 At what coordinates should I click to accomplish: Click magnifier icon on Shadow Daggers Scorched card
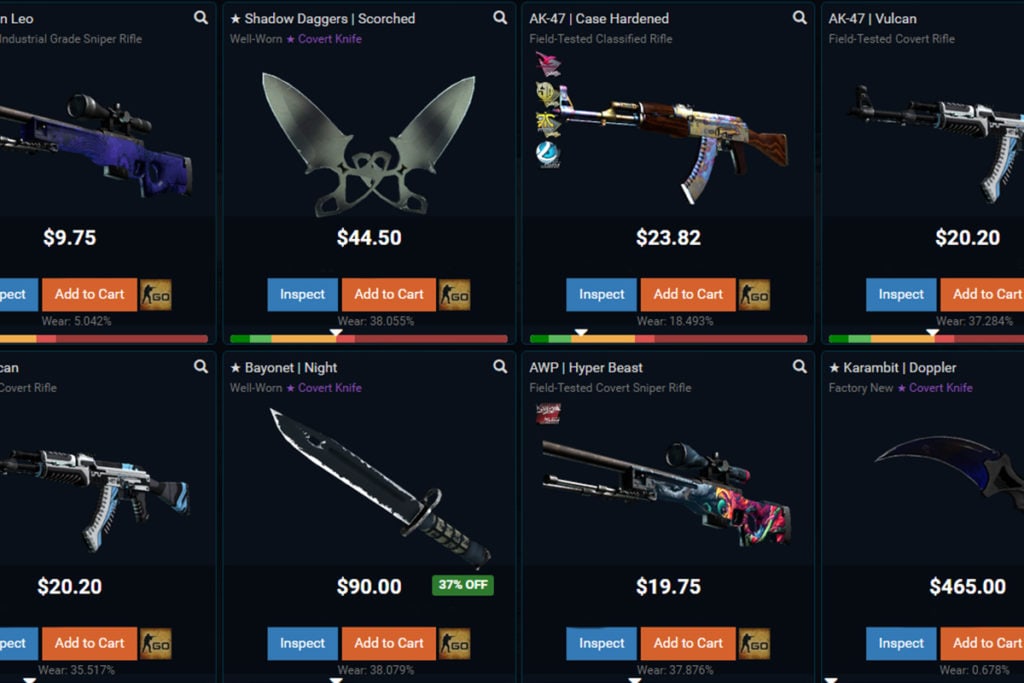(x=500, y=18)
